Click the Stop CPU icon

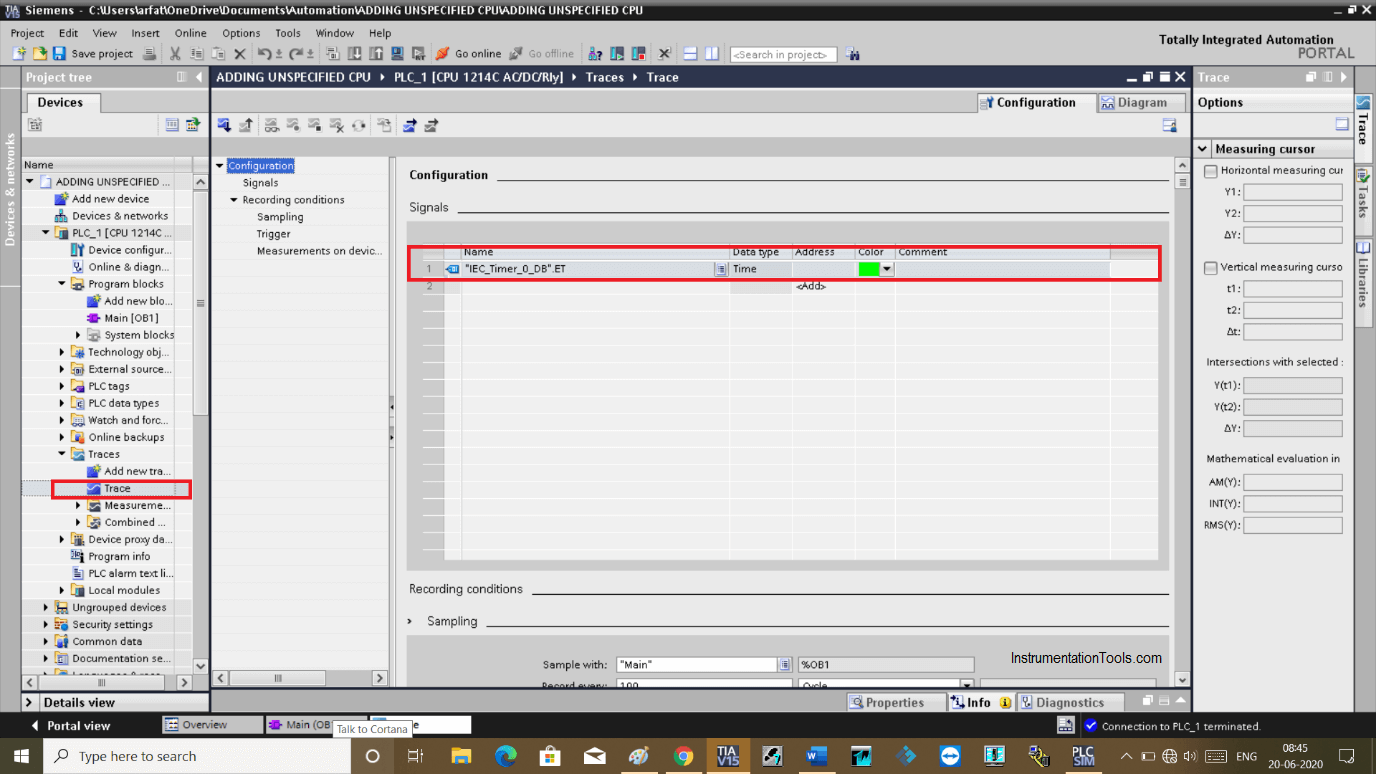pyautogui.click(x=638, y=54)
